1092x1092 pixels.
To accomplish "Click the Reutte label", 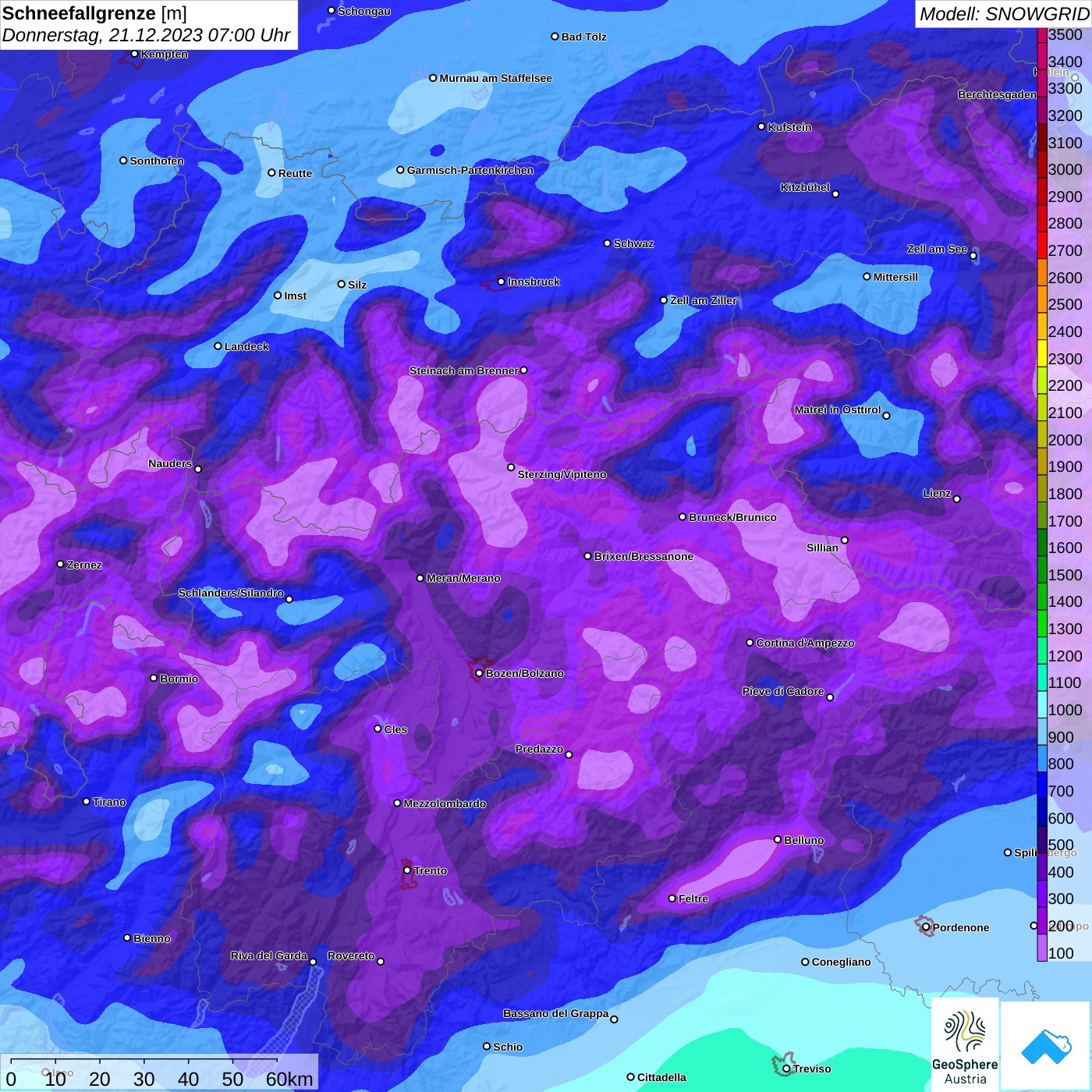I will (295, 173).
